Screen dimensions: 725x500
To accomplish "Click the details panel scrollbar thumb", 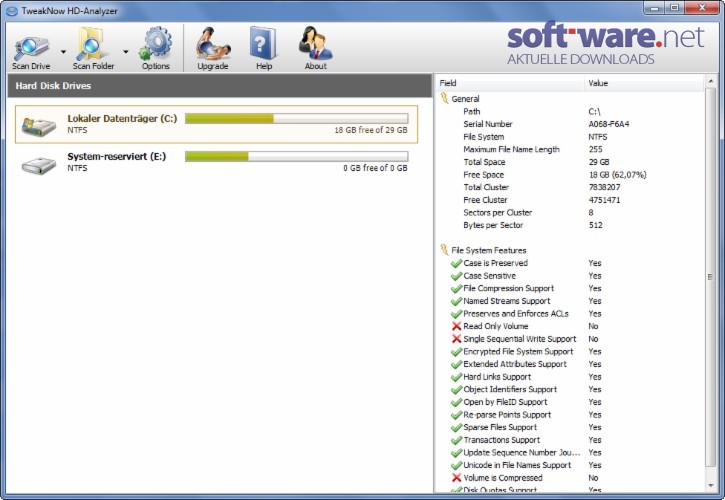I will (711, 278).
